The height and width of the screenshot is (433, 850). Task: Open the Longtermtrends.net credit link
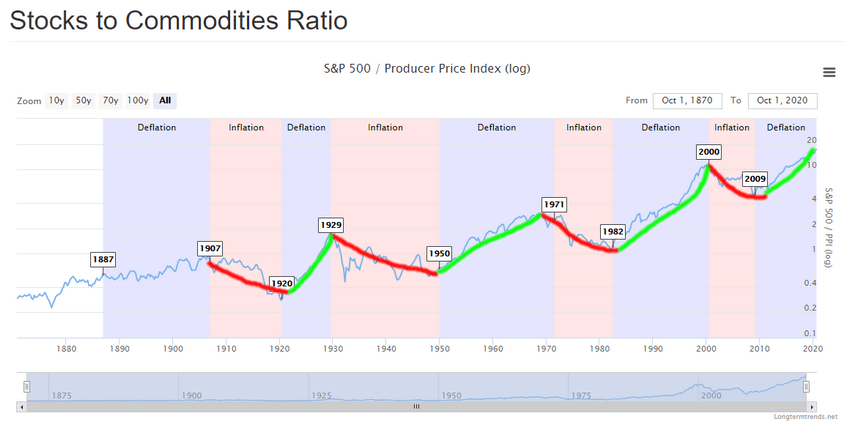(x=806, y=417)
